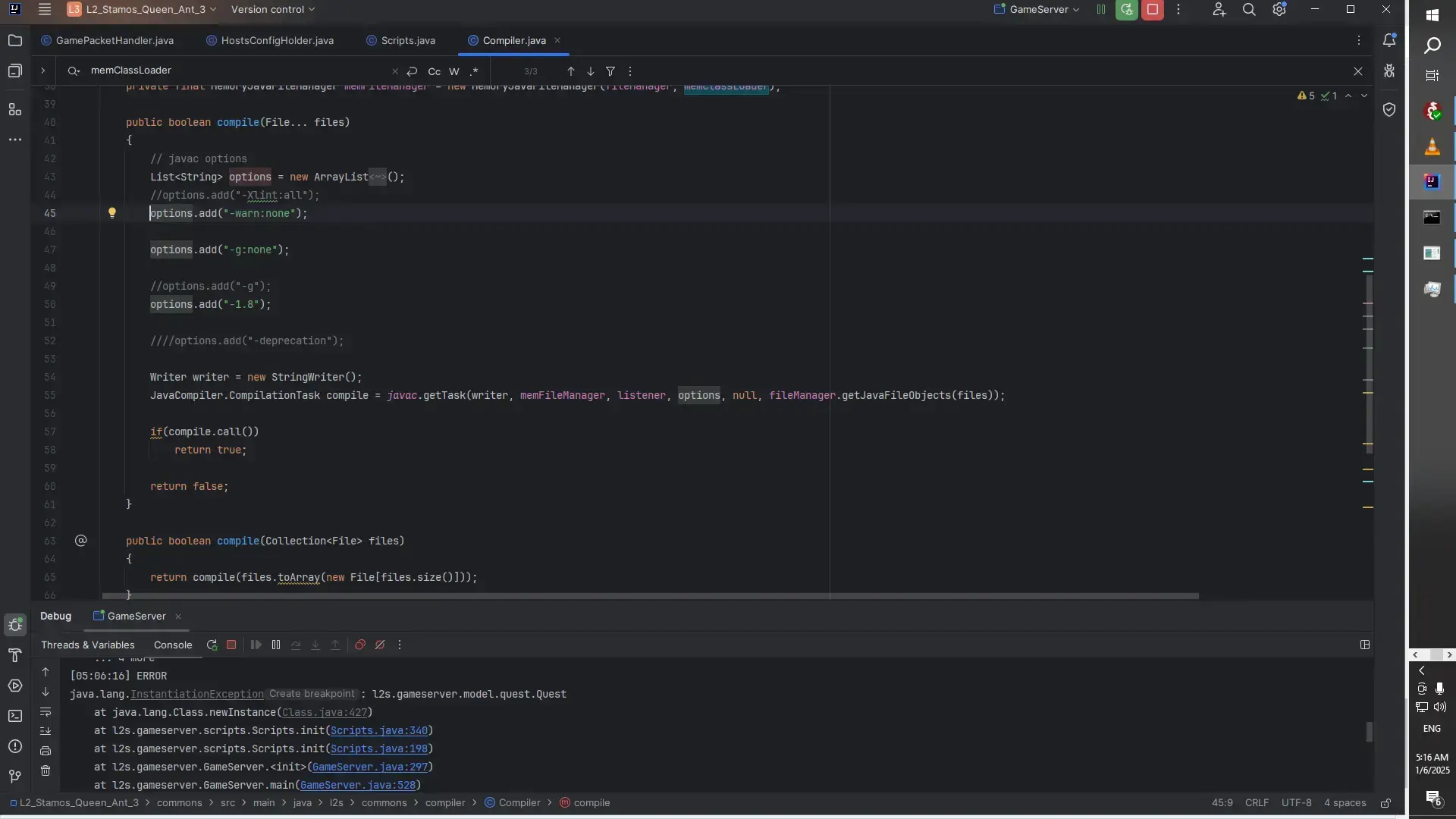Open the Services tool window
The width and height of the screenshot is (1456, 819).
15,686
